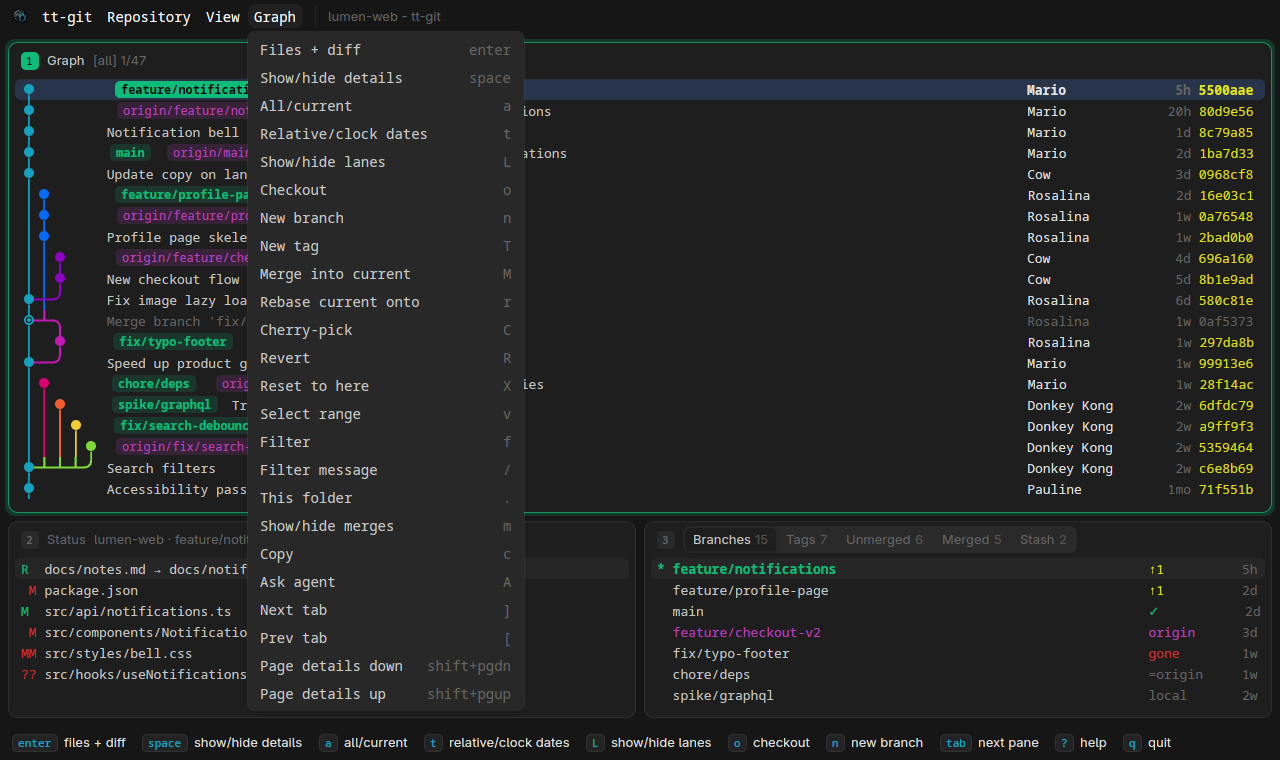Open the View menu
This screenshot has width=1280, height=760.
(223, 17)
